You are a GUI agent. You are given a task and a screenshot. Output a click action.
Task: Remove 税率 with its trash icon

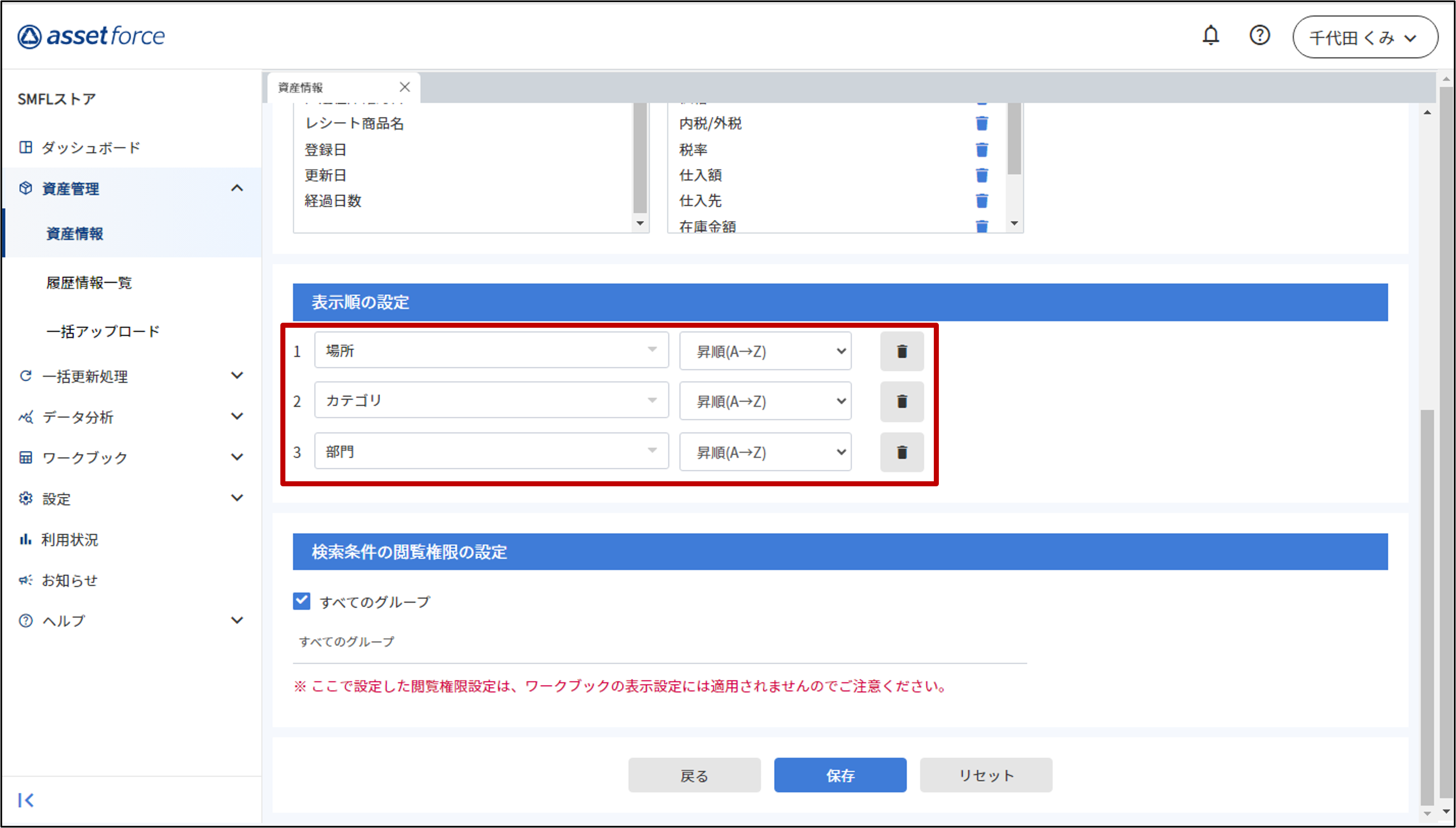pyautogui.click(x=981, y=150)
